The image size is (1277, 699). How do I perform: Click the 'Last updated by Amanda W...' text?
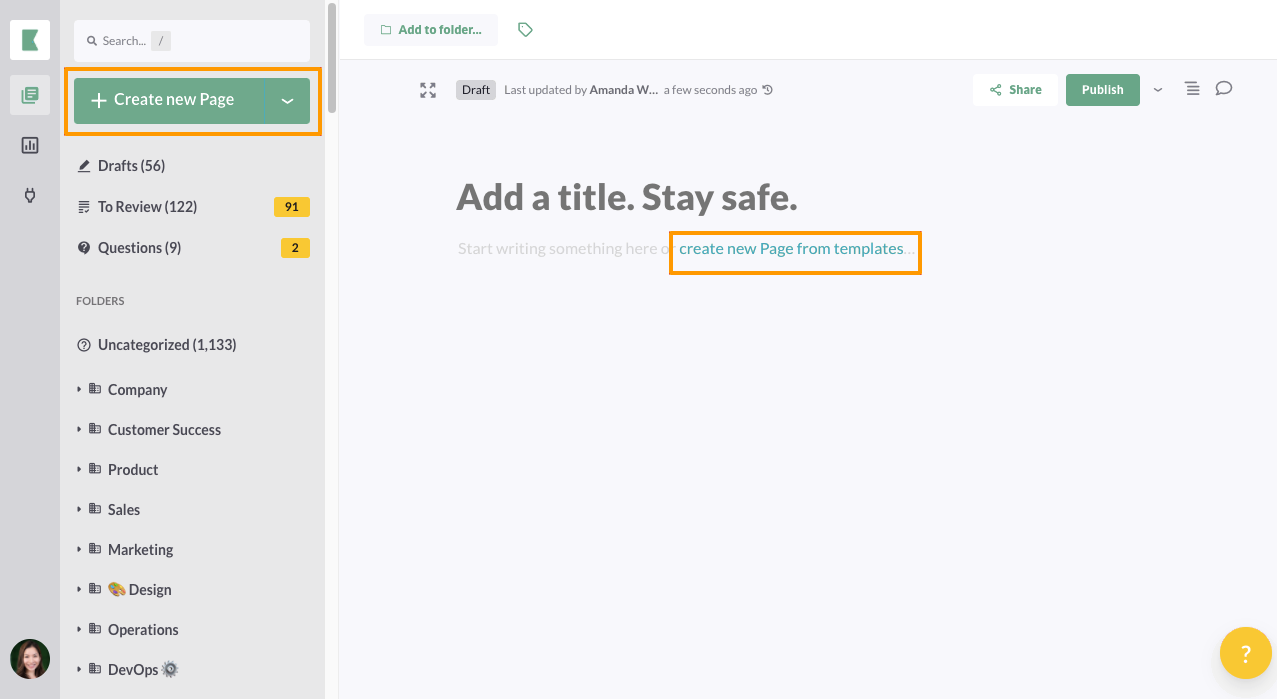tap(581, 90)
